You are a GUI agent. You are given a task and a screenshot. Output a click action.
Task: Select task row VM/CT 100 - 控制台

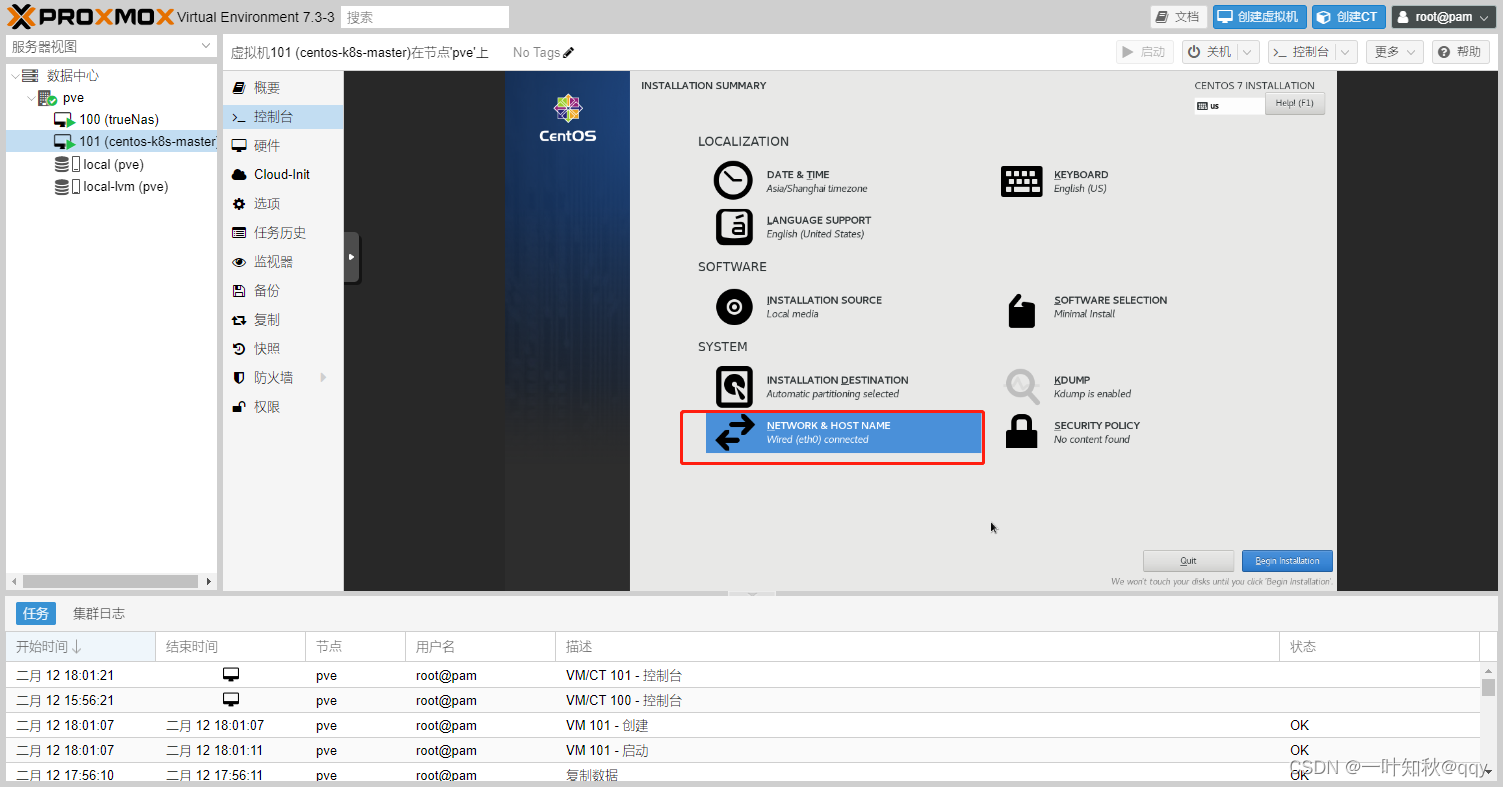pos(743,700)
